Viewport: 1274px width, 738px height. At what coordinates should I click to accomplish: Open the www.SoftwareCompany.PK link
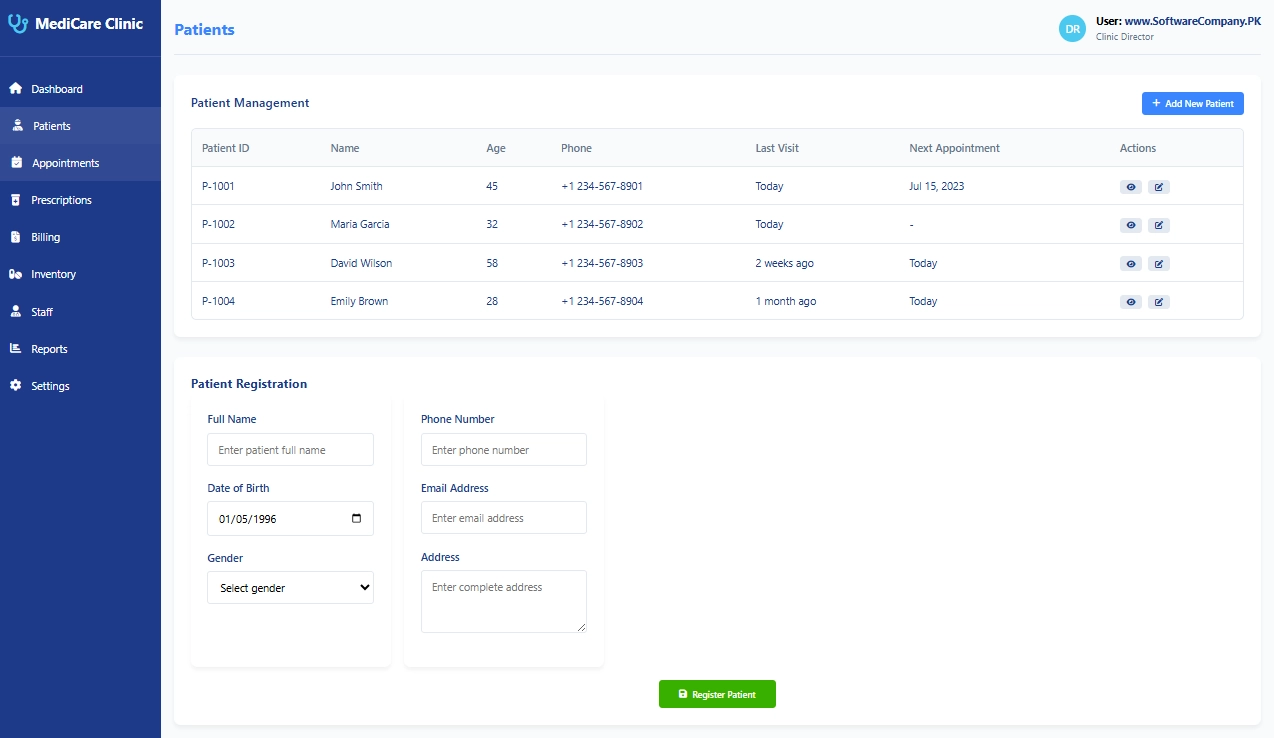coord(1194,20)
